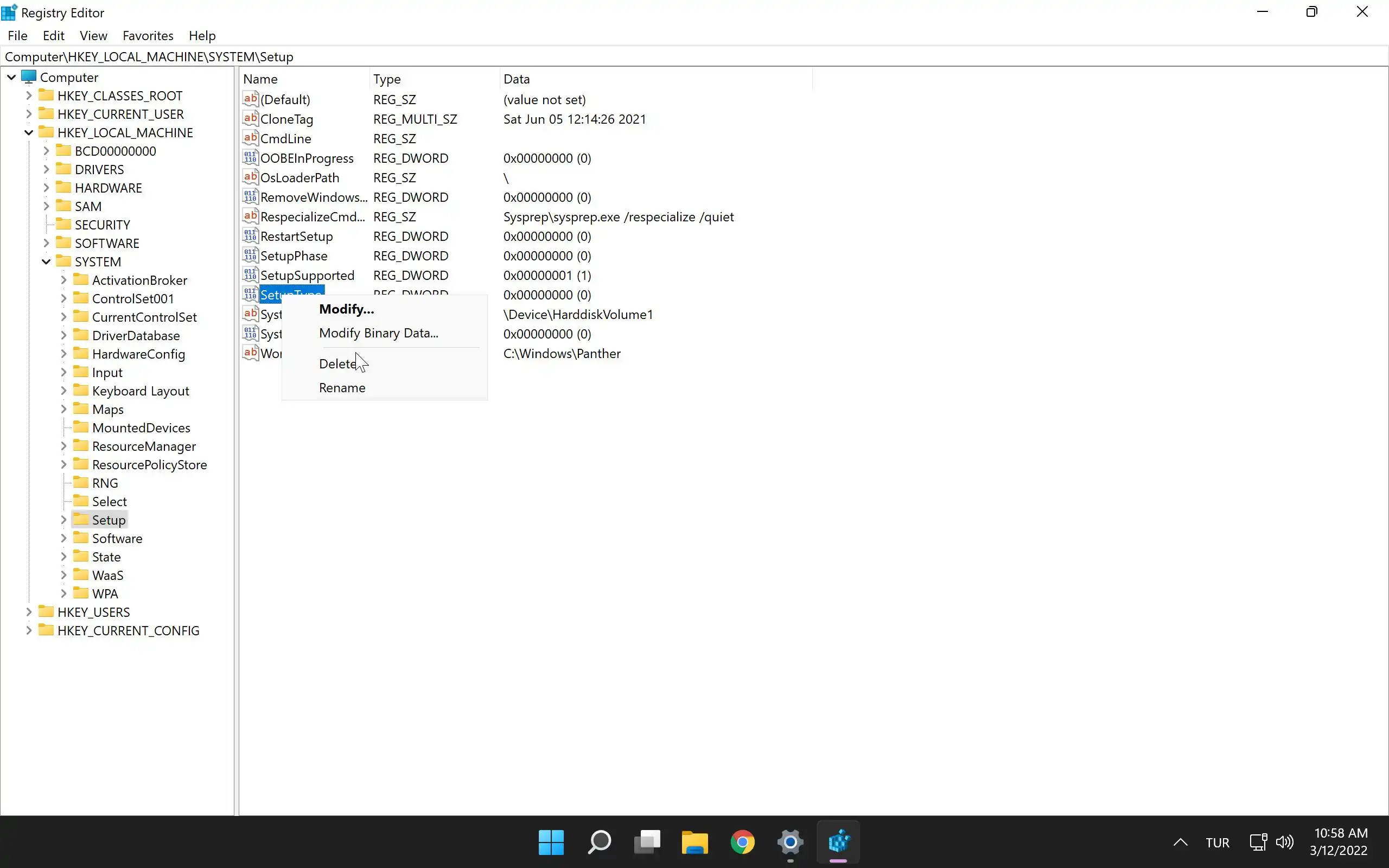Open Google Chrome from the taskbar
The height and width of the screenshot is (868, 1389).
742,842
